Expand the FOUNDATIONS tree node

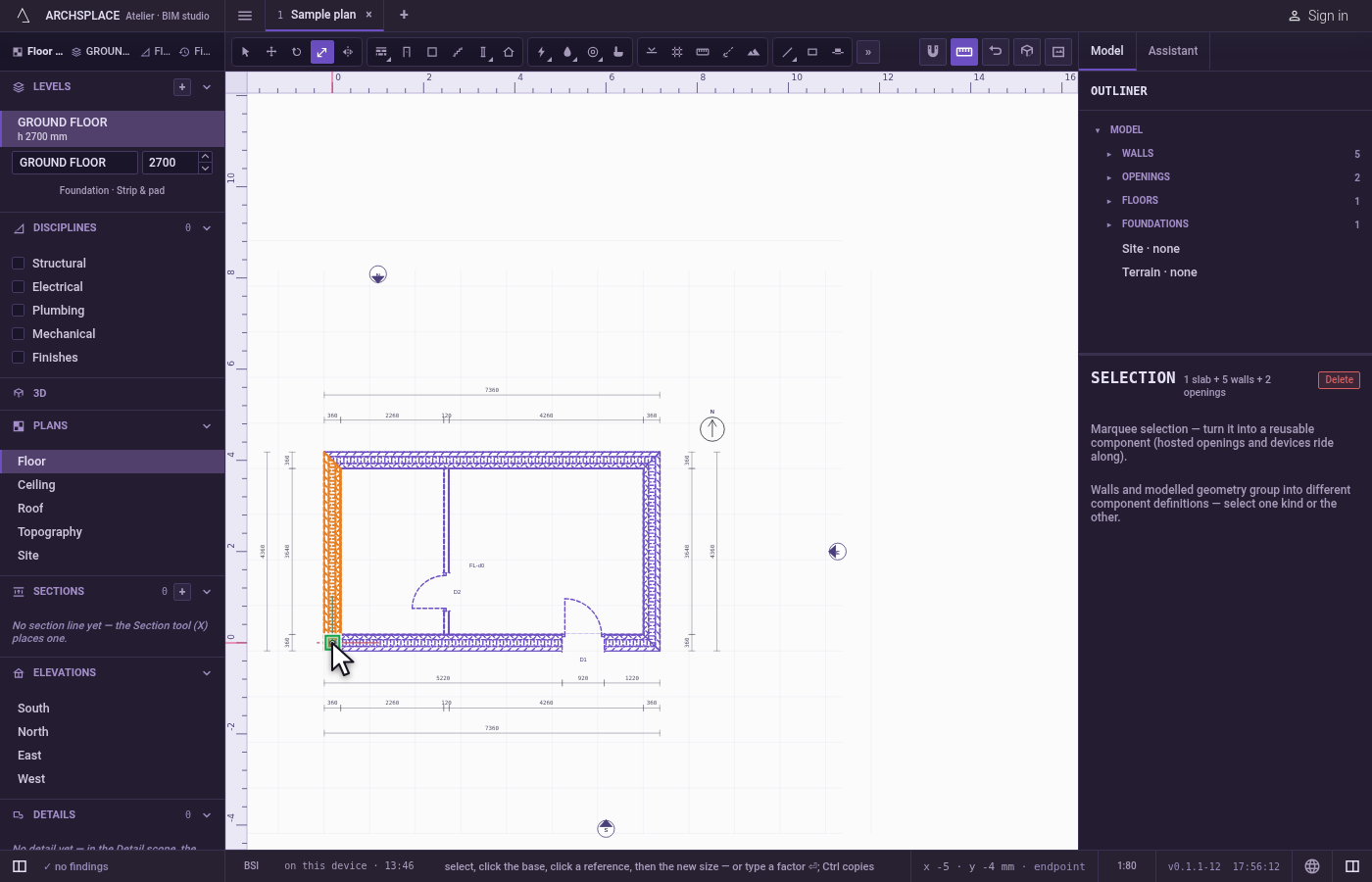click(1109, 224)
